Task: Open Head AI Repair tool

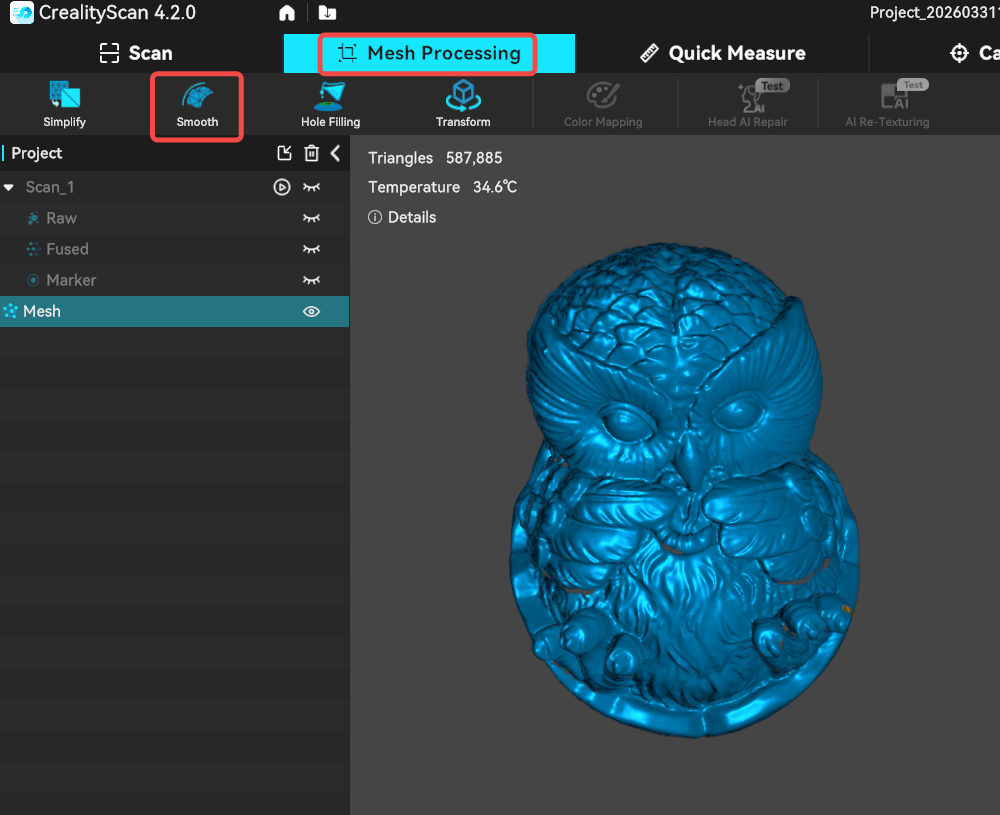Action: point(747,105)
